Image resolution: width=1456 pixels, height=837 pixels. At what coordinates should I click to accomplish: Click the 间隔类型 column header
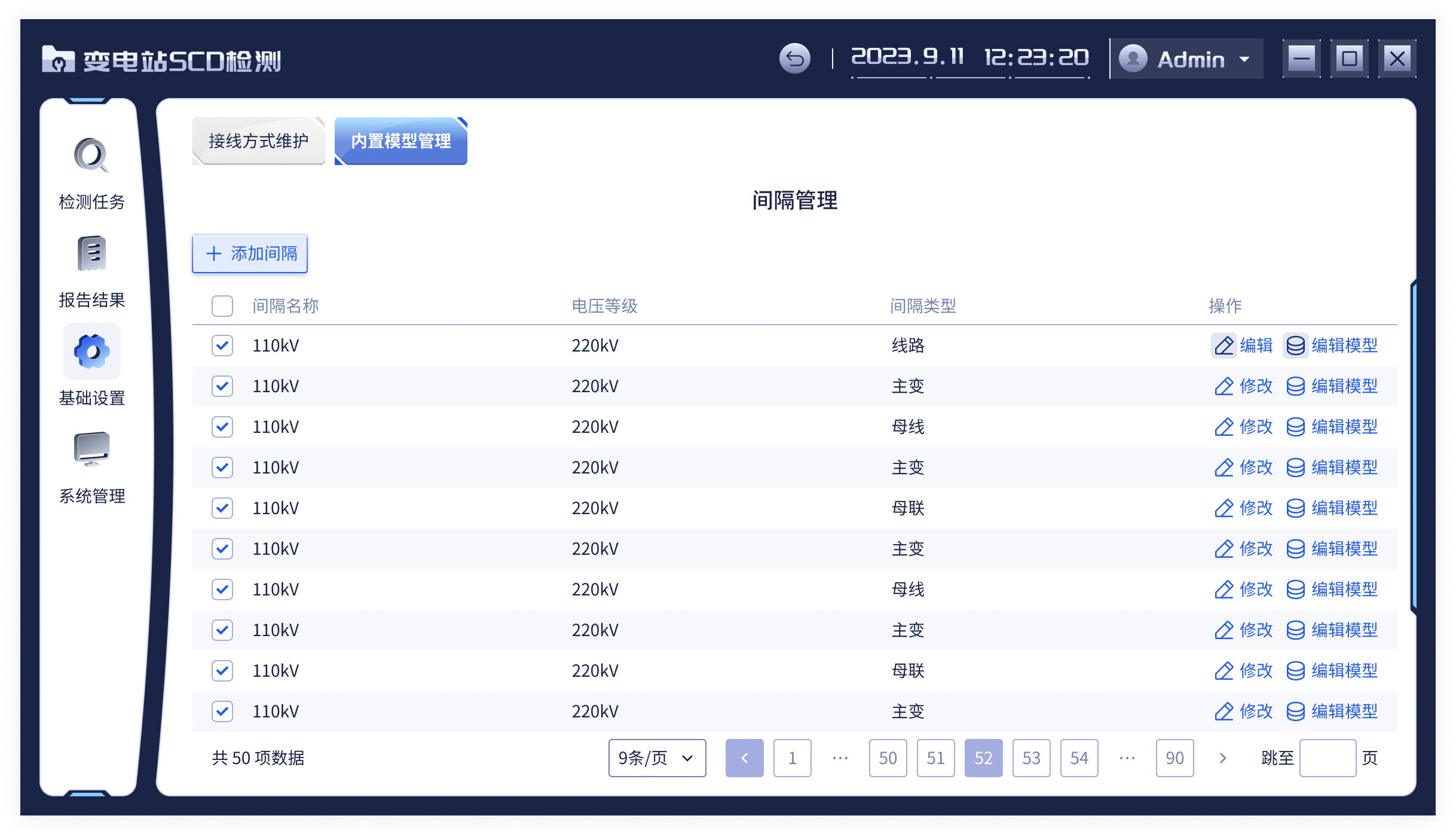pos(923,306)
